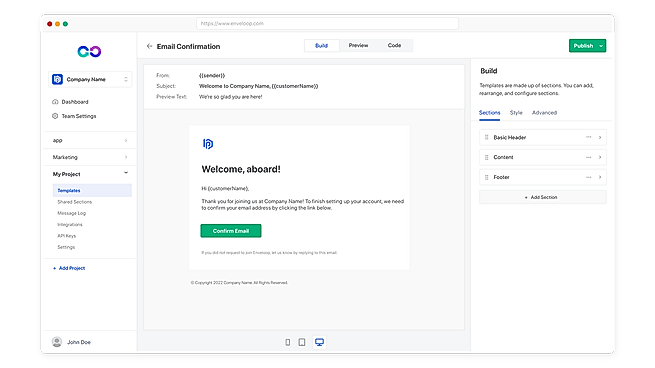Expand the Content section chevron

coord(600,157)
